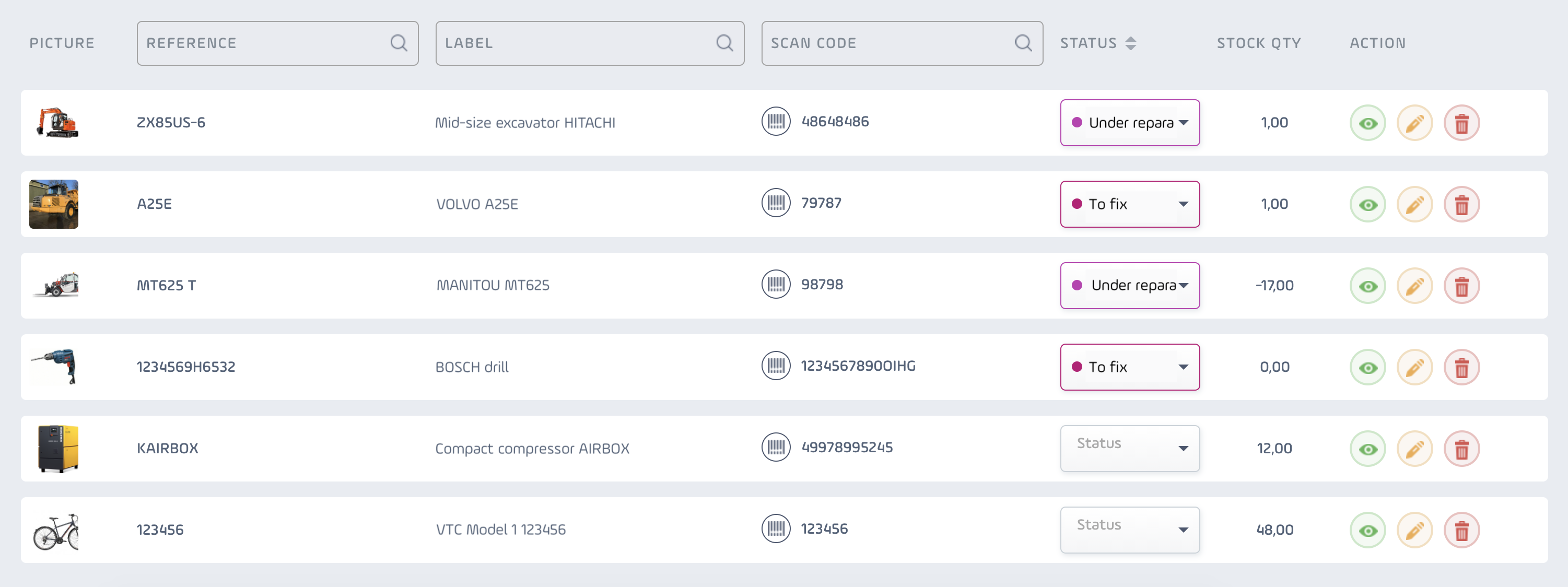The image size is (1568, 587).
Task: Click the magenta status dot for BOSCH drill
Action: [1076, 367]
